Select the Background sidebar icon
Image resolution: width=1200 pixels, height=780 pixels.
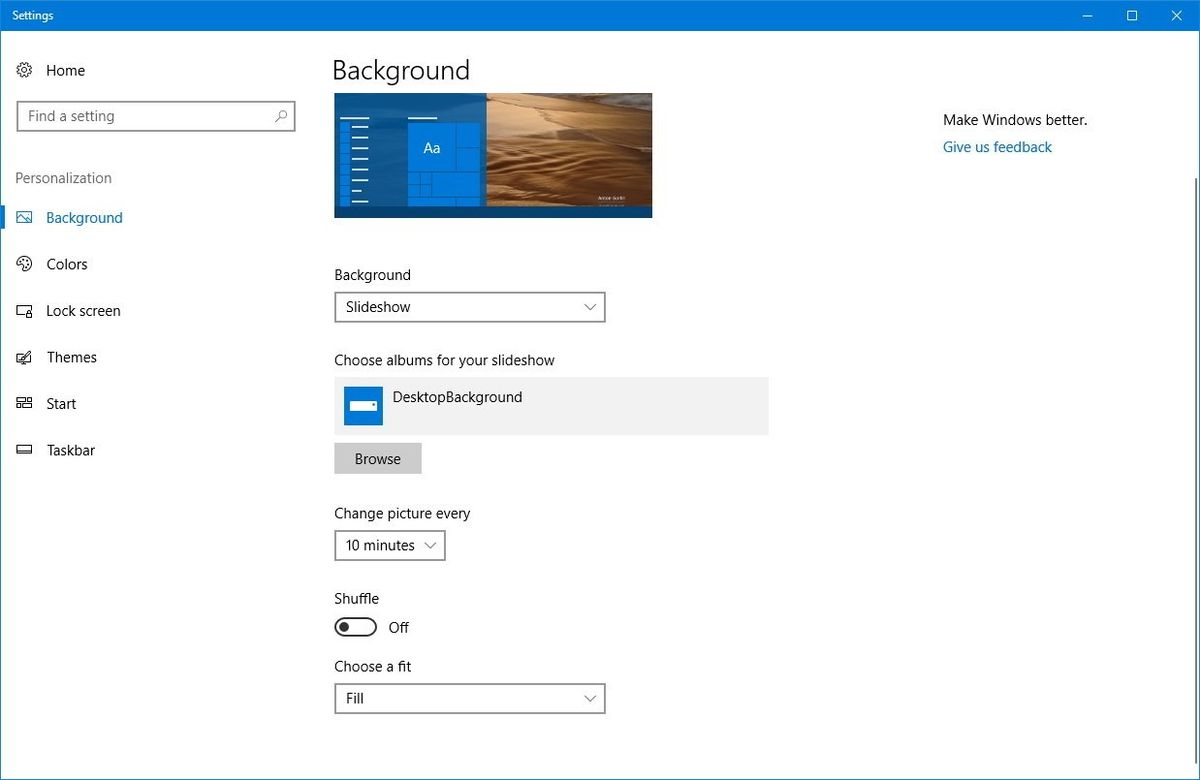24,217
